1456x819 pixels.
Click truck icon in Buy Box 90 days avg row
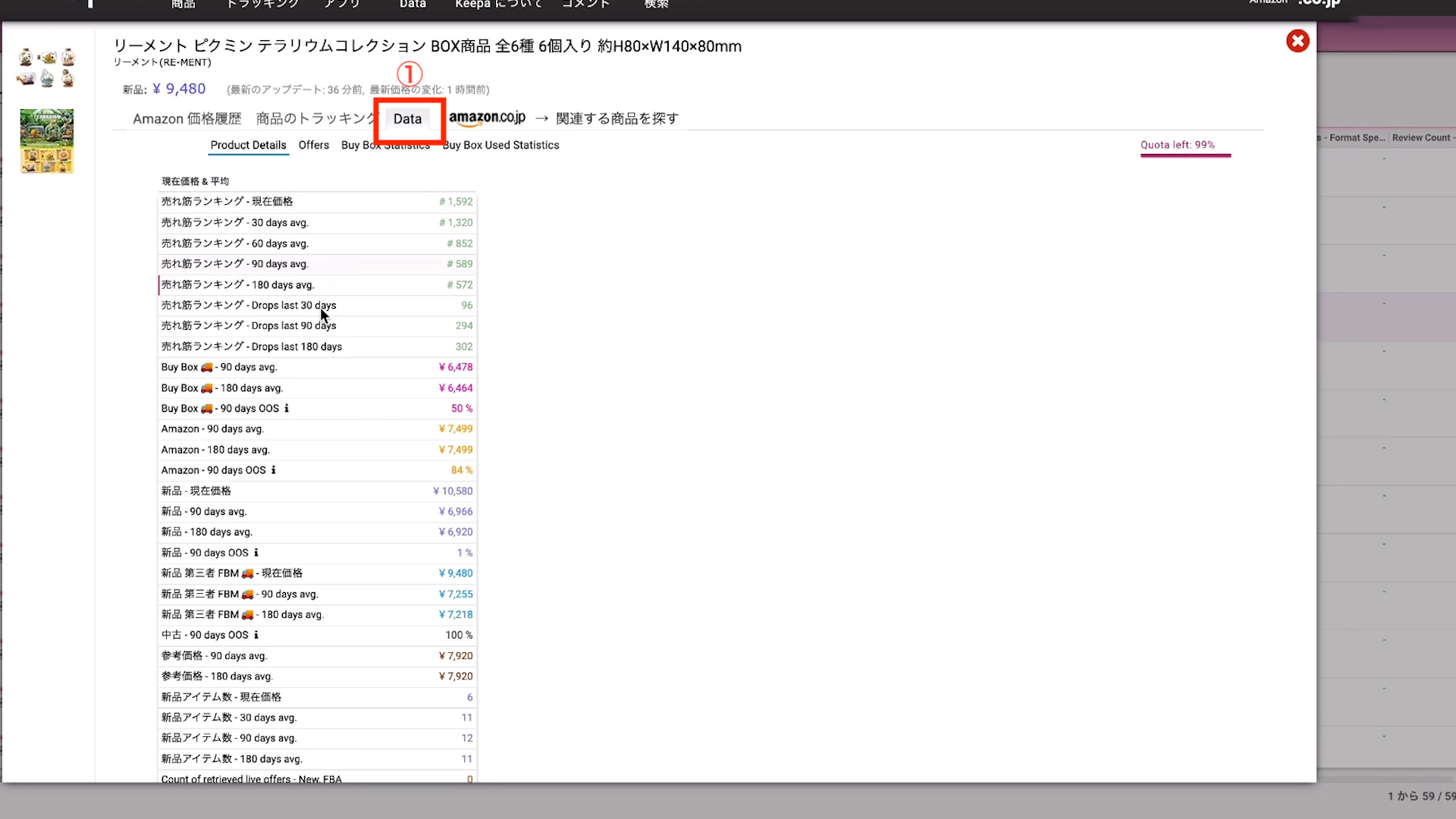click(206, 367)
